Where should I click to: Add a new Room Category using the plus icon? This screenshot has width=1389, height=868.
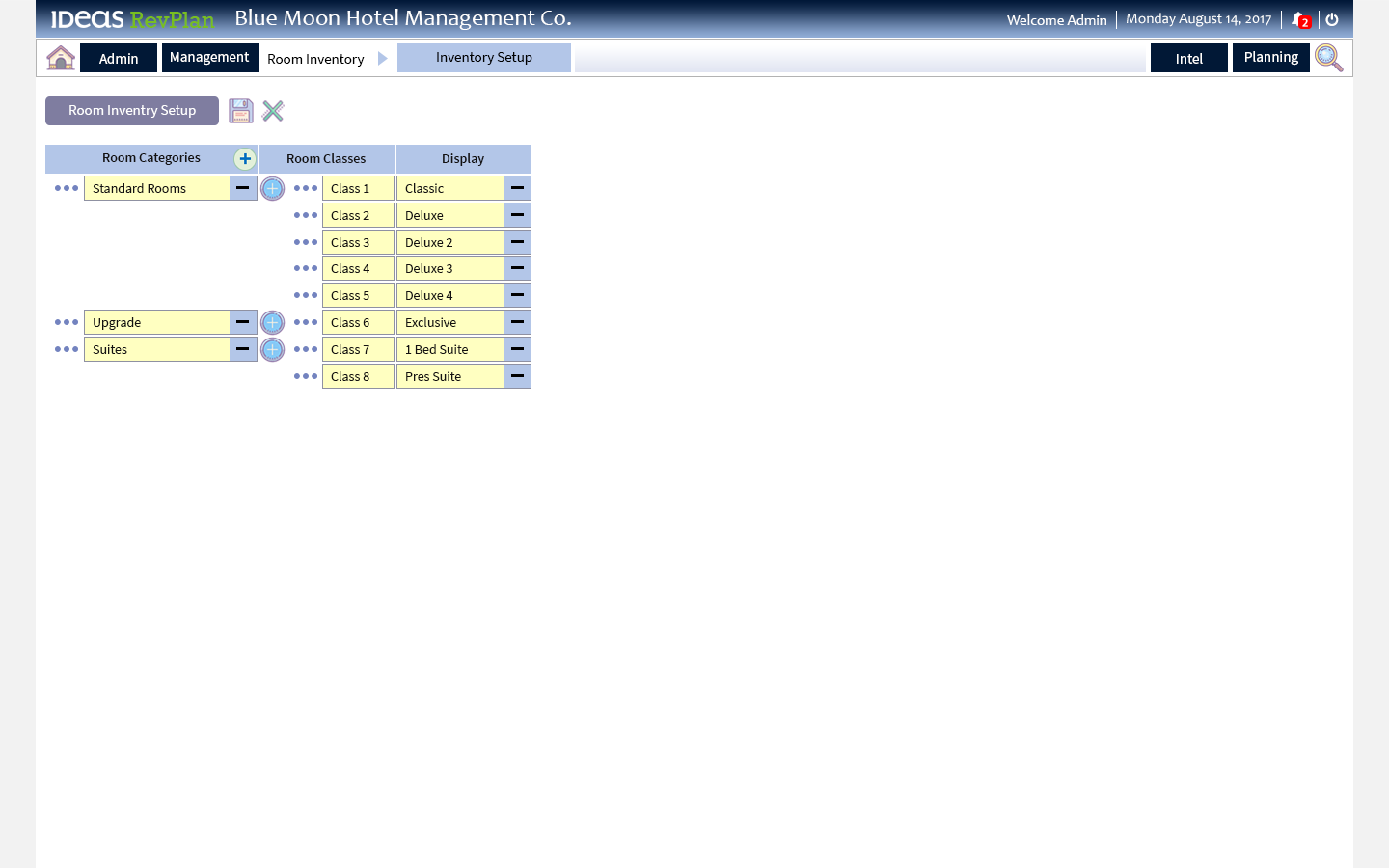(x=245, y=158)
